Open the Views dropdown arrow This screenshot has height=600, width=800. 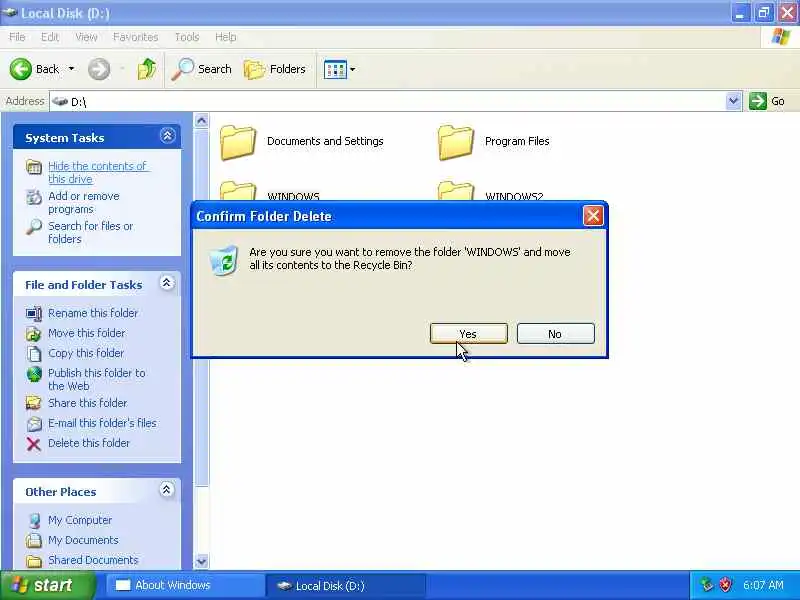pos(353,69)
